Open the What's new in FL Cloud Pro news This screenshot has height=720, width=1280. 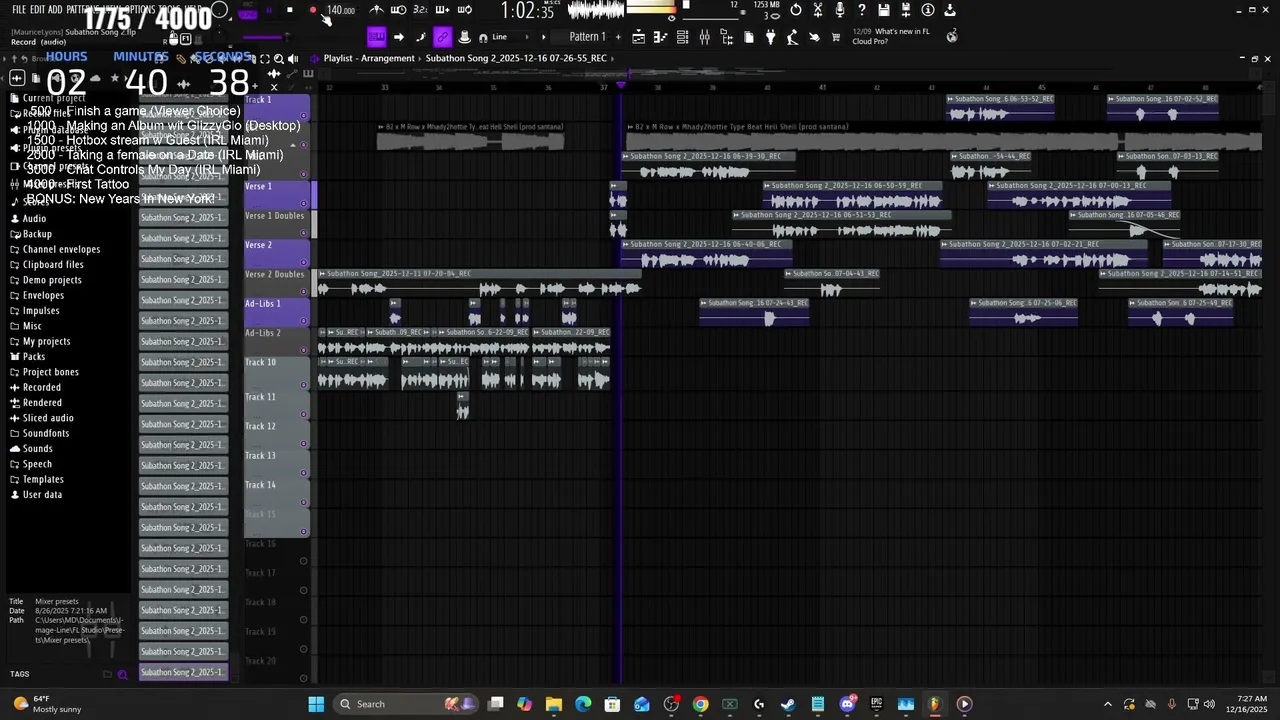pyautogui.click(x=893, y=37)
